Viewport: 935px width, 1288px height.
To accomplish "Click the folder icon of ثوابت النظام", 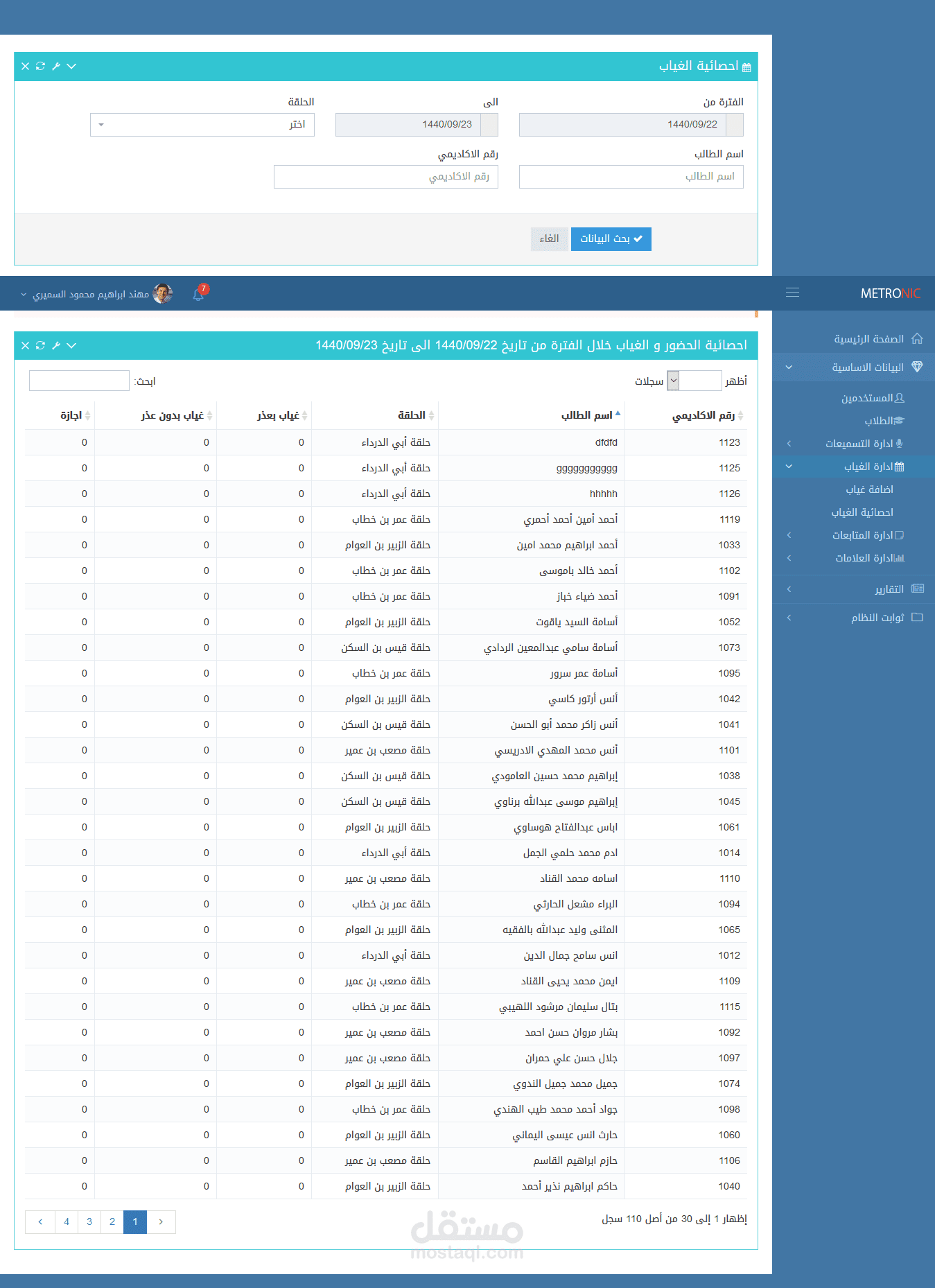I will click(917, 617).
